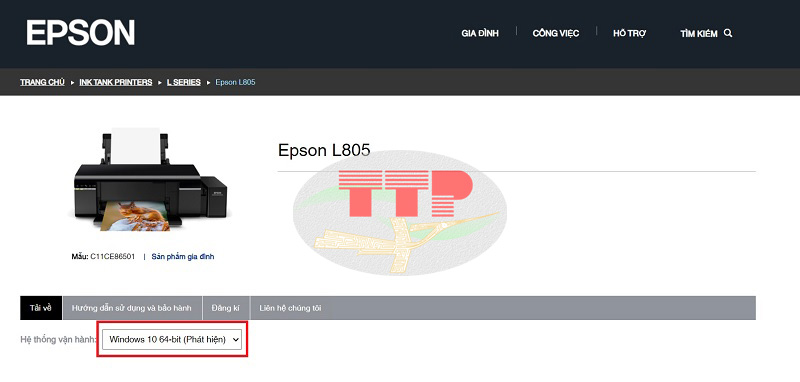The image size is (800, 382).
Task: Click the magnifying glass search icon
Action: pos(728,33)
